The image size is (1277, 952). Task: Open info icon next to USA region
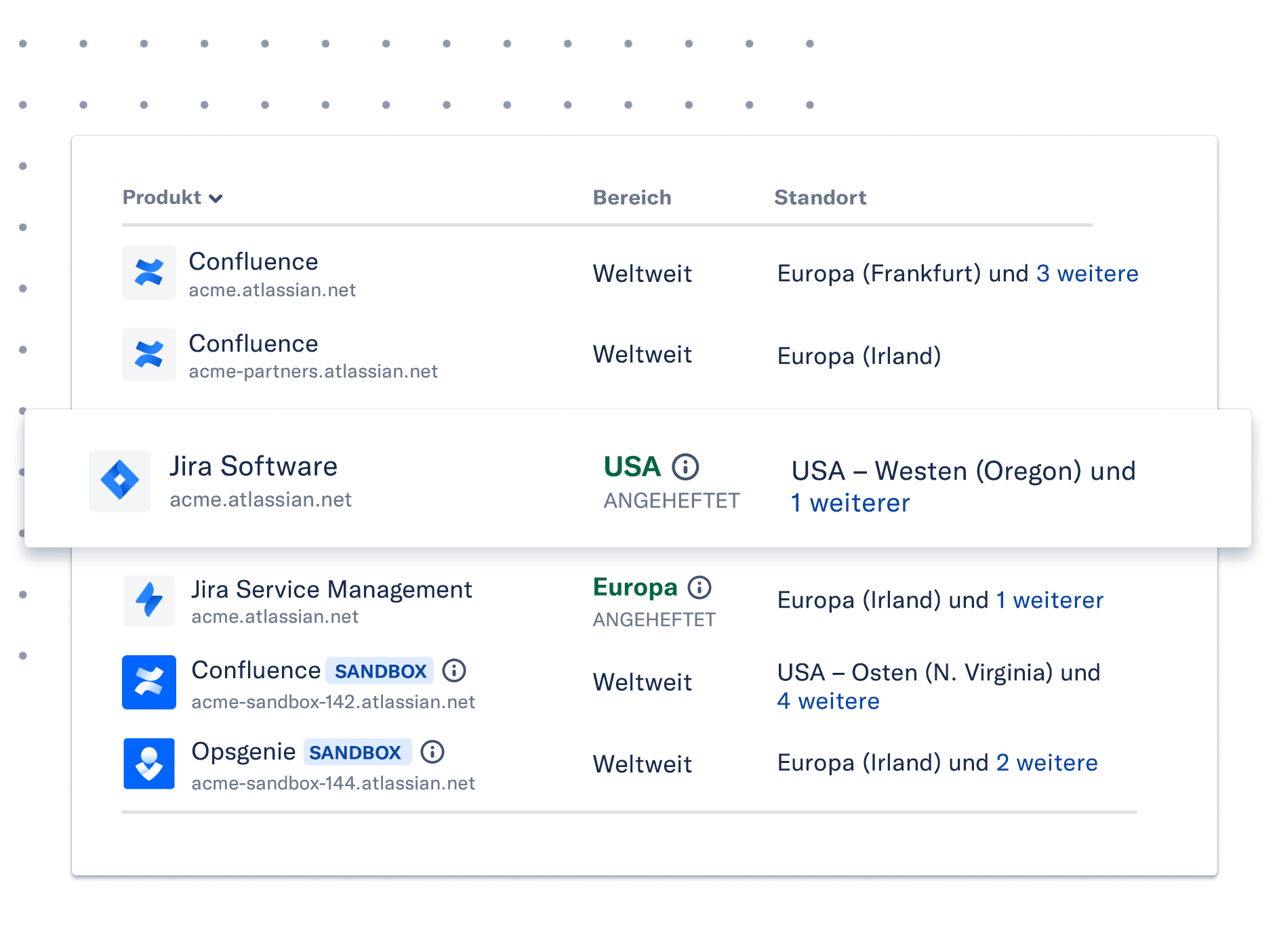click(x=685, y=467)
